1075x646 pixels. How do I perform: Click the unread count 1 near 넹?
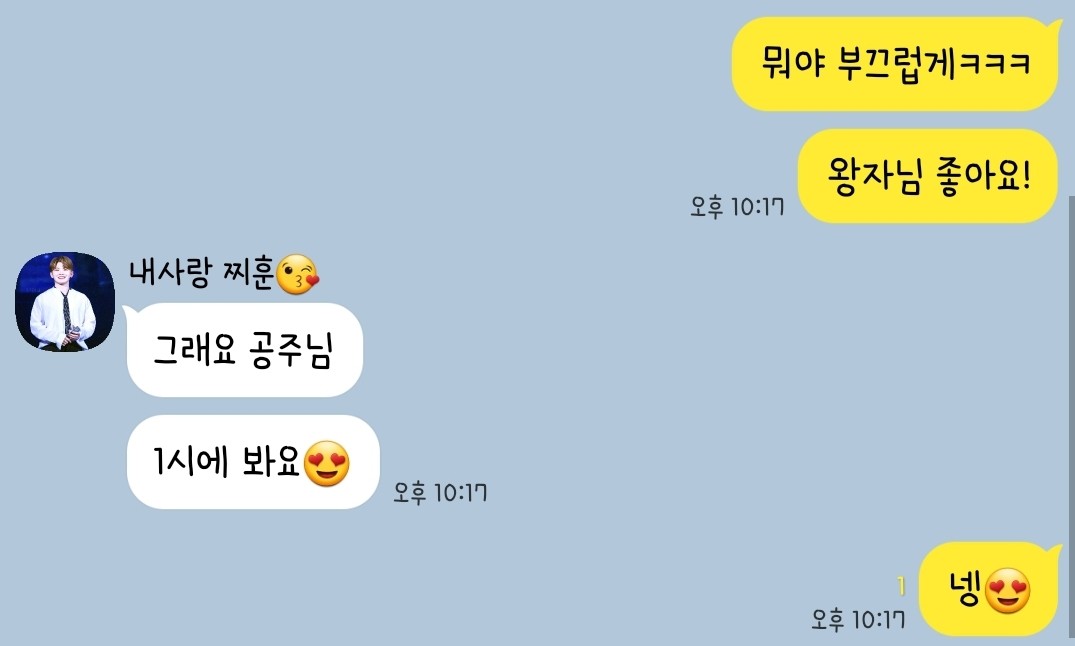point(901,586)
